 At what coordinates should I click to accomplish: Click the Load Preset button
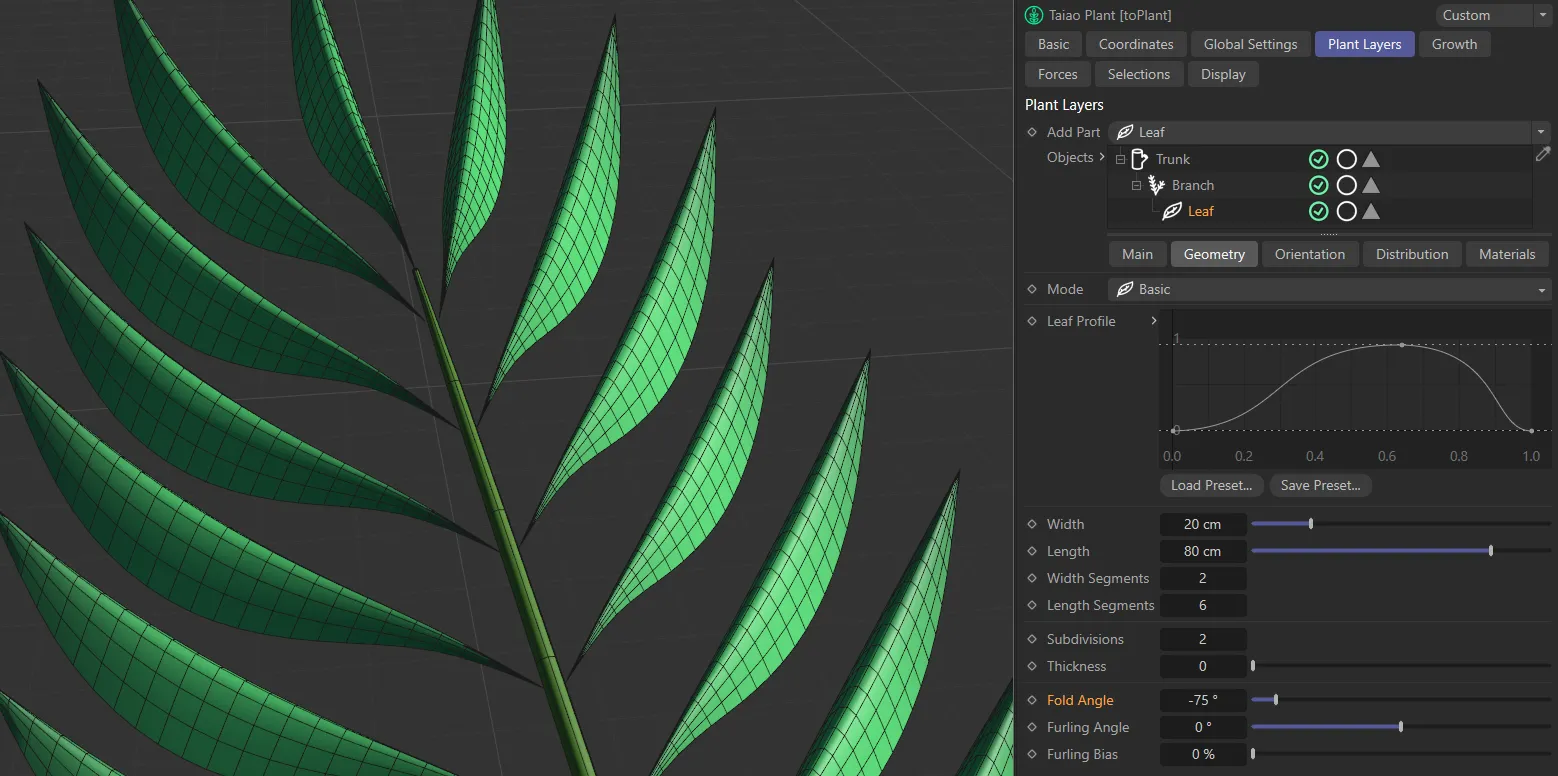pyautogui.click(x=1211, y=485)
